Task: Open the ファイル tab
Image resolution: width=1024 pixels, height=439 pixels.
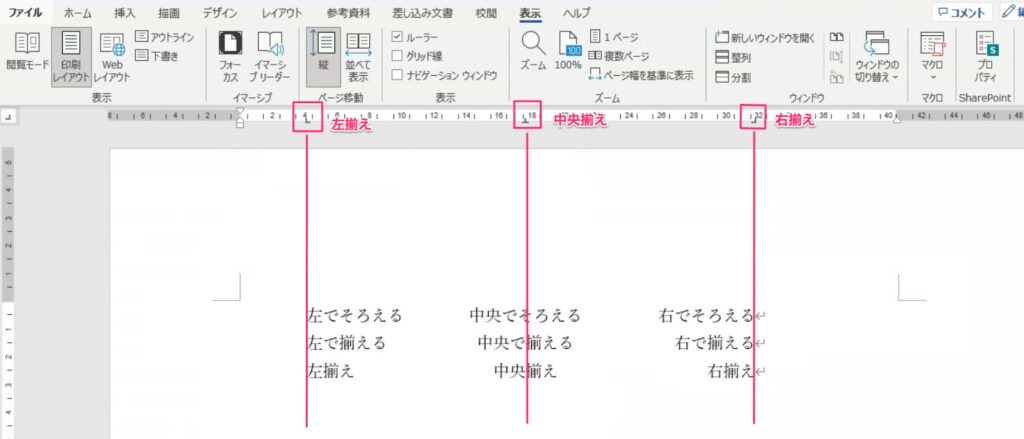Action: 25,12
